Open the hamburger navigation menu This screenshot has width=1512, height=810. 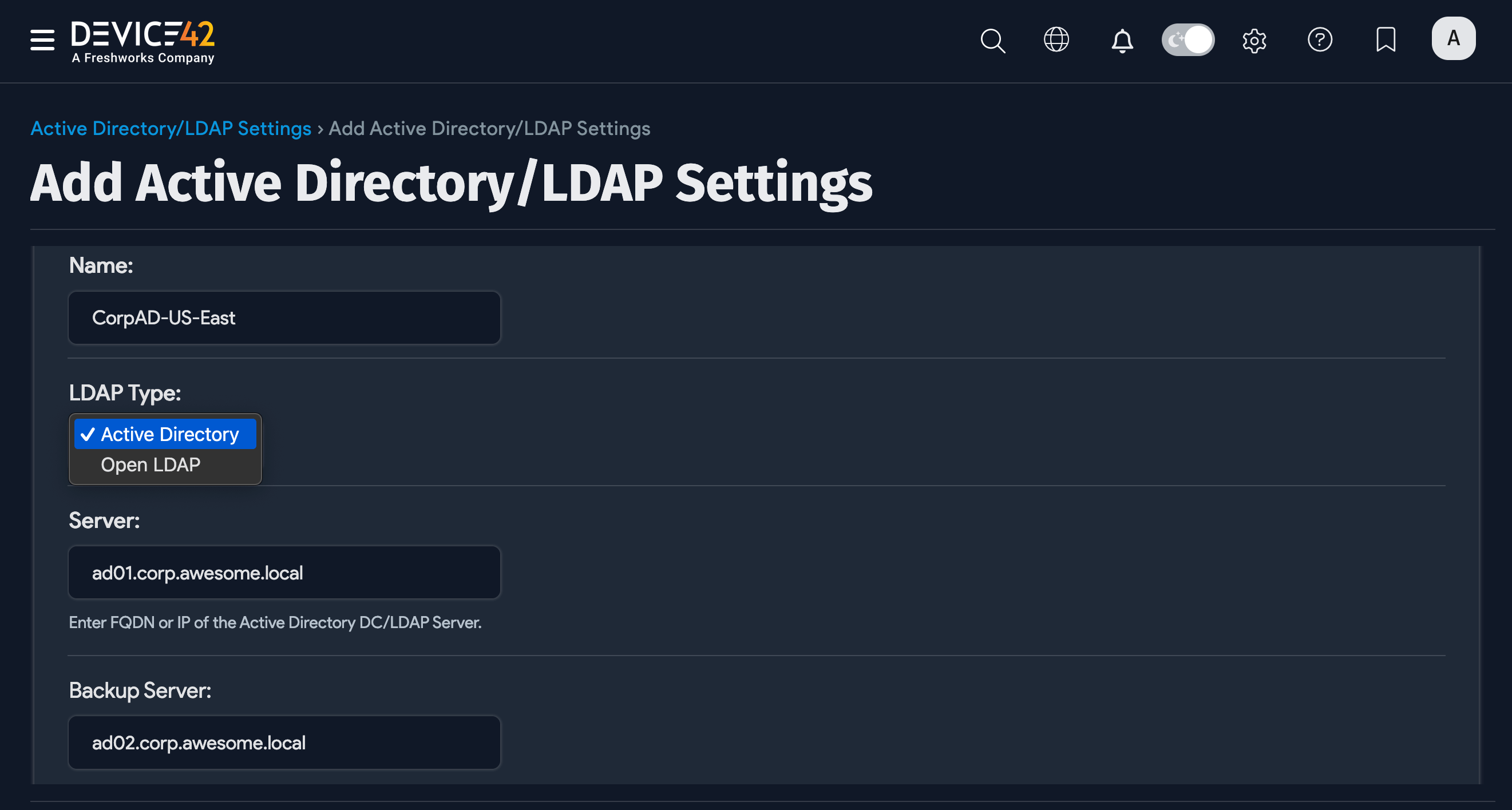[41, 41]
